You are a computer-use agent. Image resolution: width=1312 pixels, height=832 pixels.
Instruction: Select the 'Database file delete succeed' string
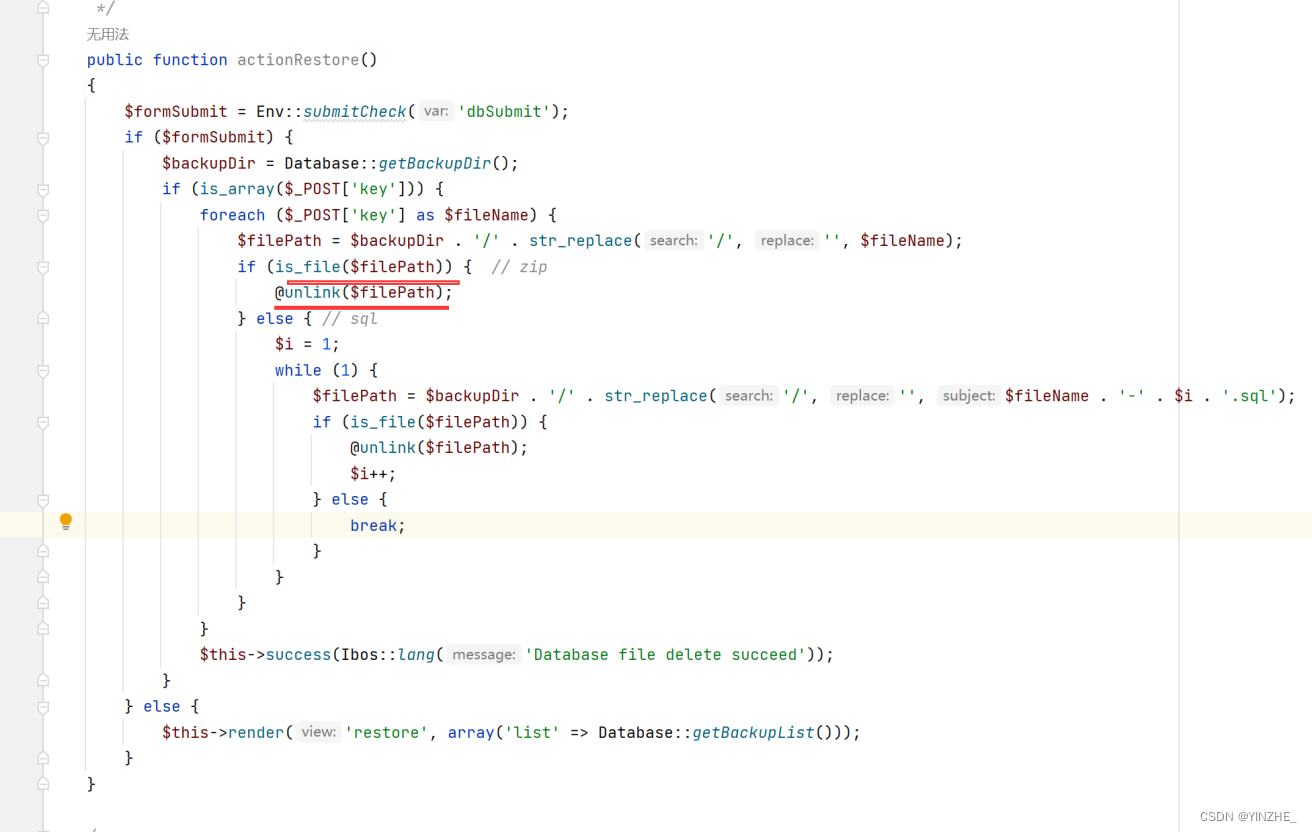coord(665,655)
